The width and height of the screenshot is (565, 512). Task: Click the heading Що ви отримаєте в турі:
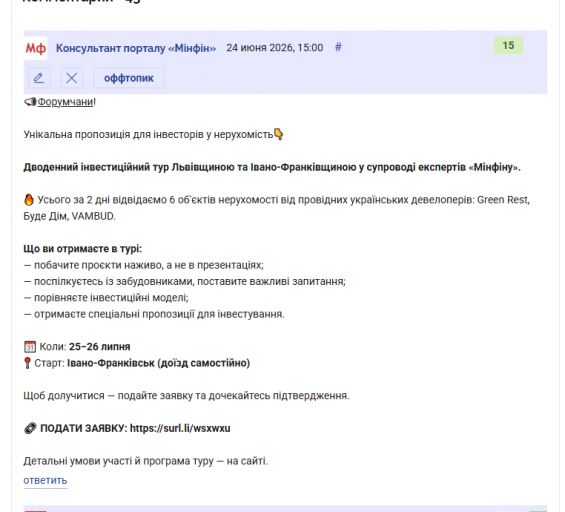83,249
